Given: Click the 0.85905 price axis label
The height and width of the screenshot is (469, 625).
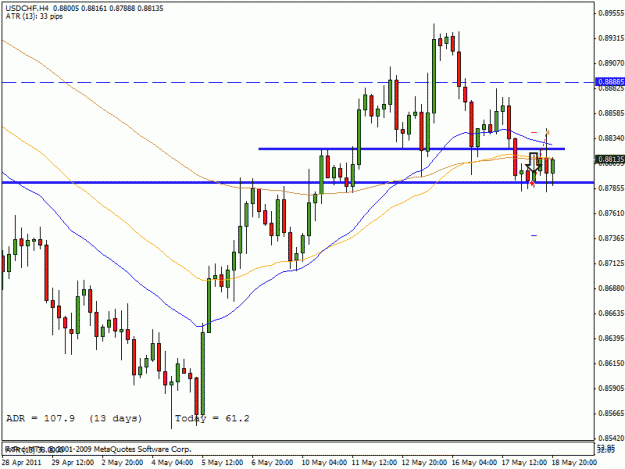Looking at the screenshot, I should coord(611,388).
